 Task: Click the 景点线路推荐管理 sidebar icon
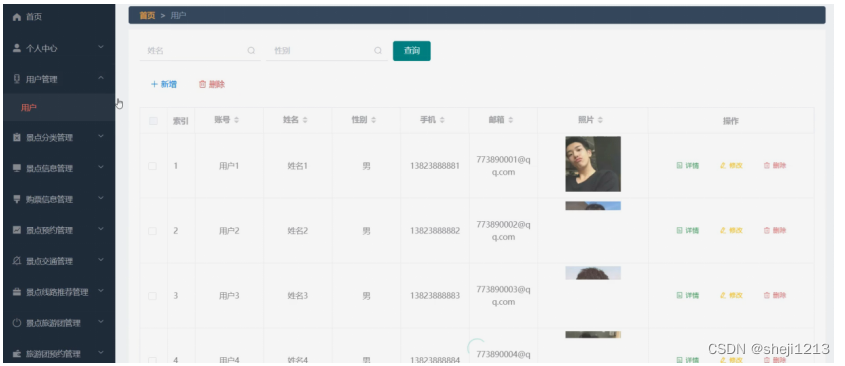pos(17,292)
